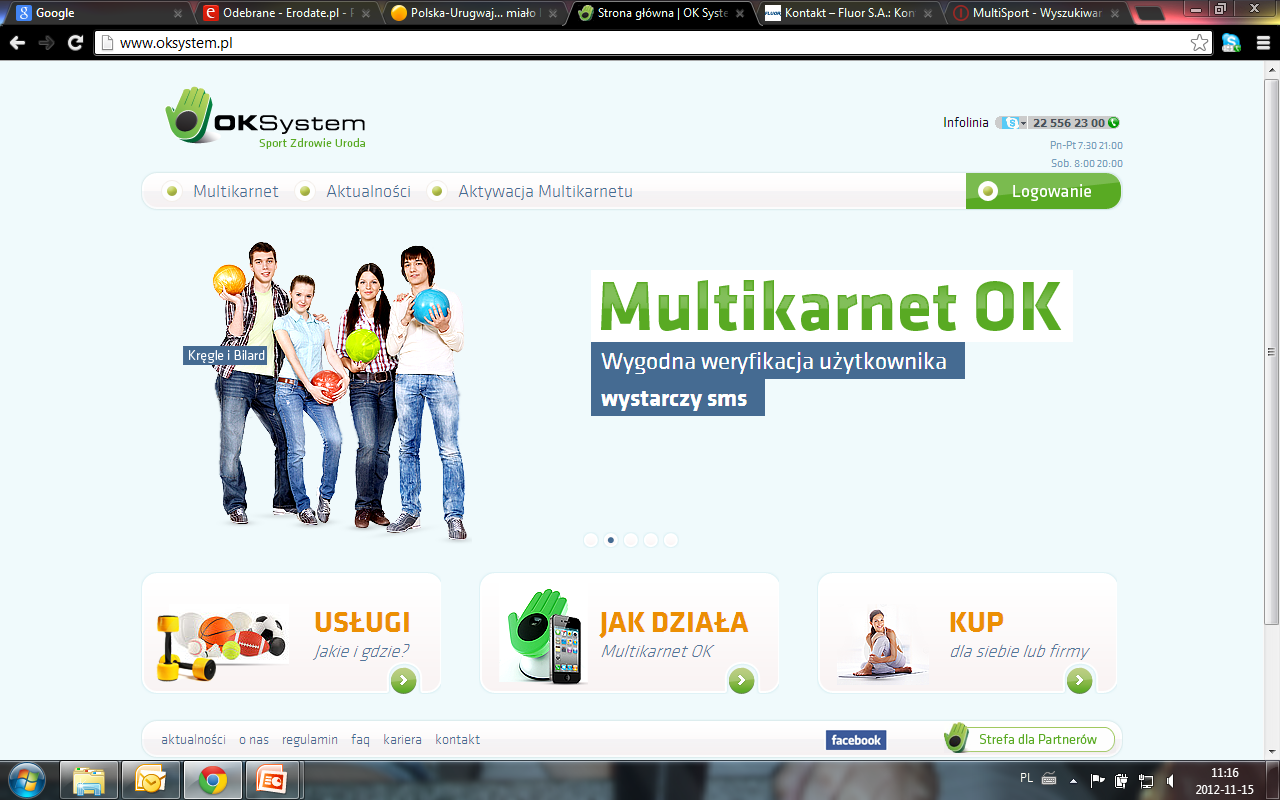1280x800 pixels.
Task: Click the green arrow on the USŁUGI card
Action: [x=403, y=681]
